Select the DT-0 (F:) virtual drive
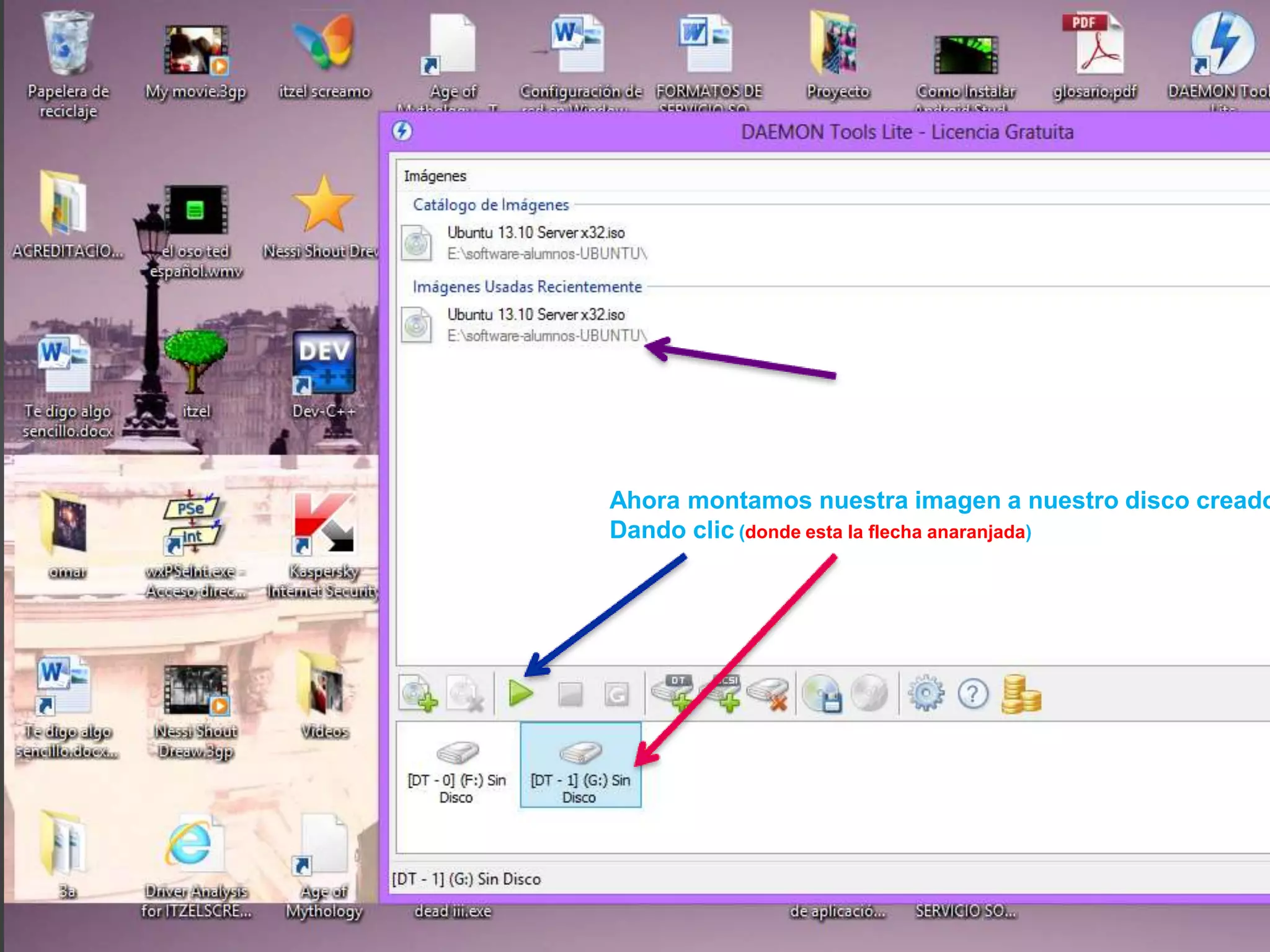The image size is (1270, 952). [457, 767]
